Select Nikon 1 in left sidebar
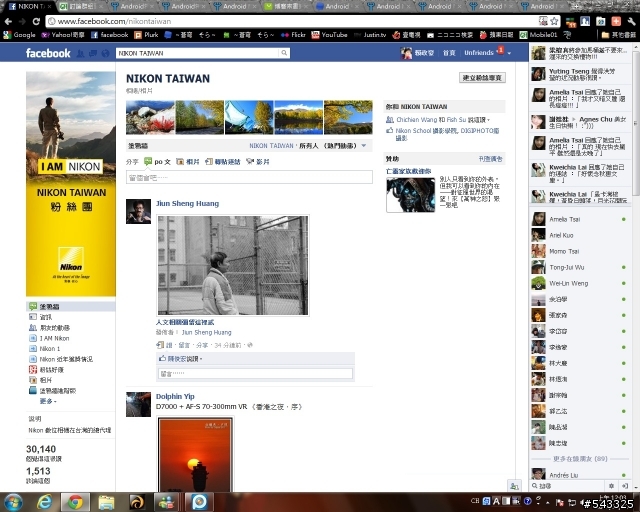Image resolution: width=640 pixels, height=512 pixels. coord(49,349)
